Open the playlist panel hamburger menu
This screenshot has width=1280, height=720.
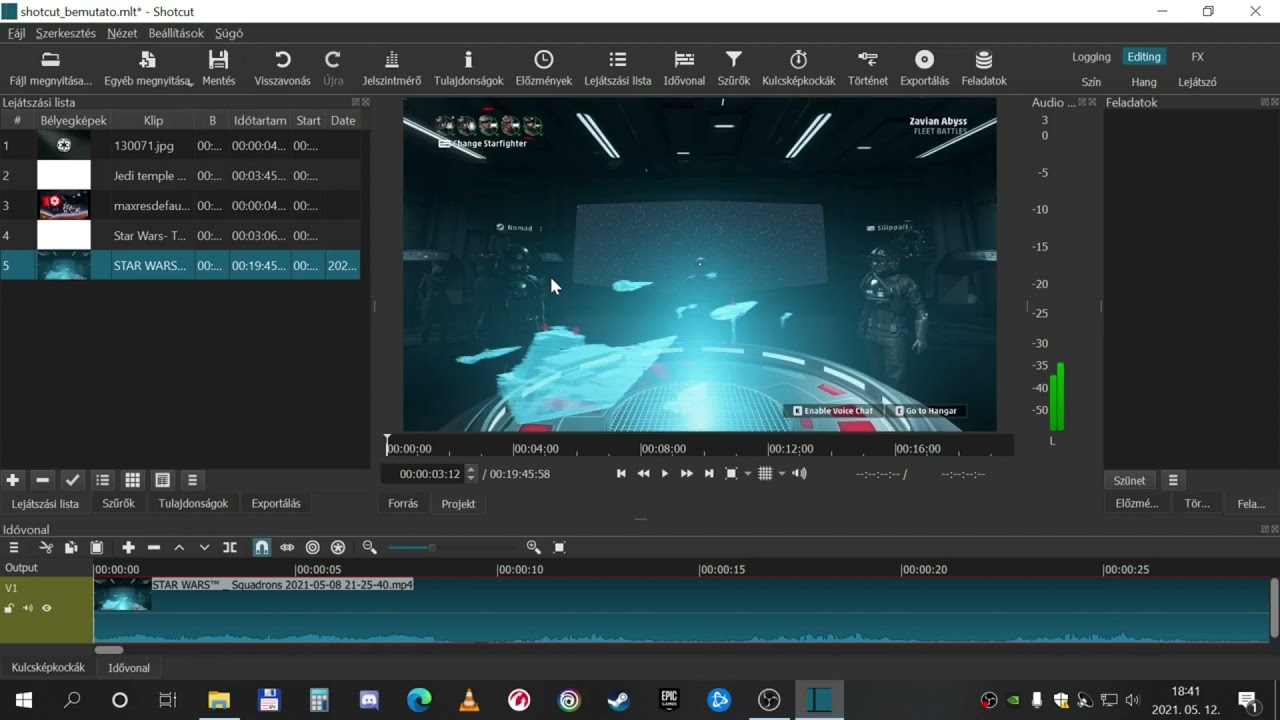tap(192, 480)
